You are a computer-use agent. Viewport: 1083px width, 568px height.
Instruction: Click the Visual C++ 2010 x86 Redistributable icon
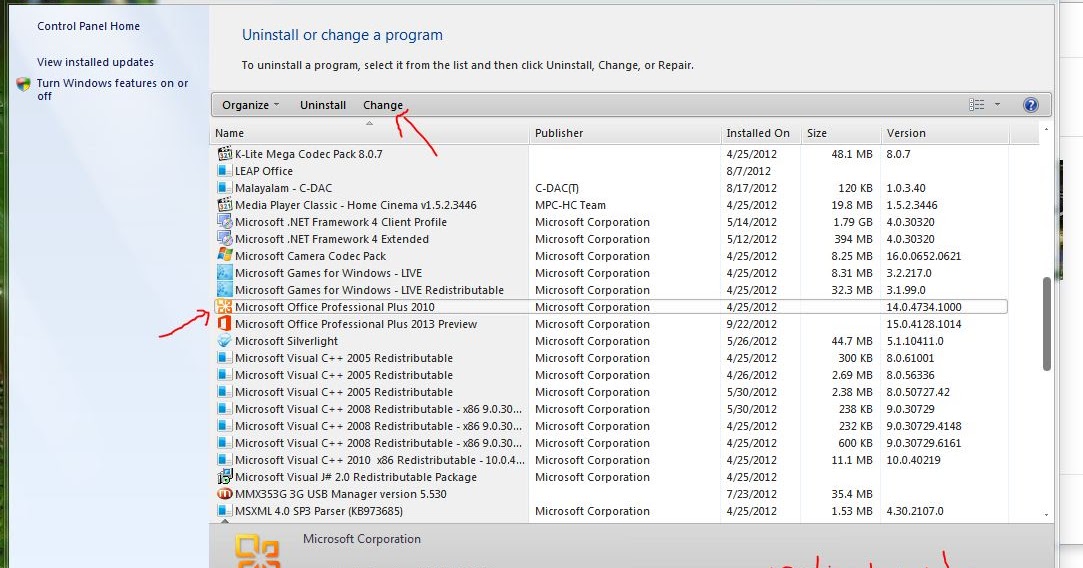pyautogui.click(x=224, y=460)
